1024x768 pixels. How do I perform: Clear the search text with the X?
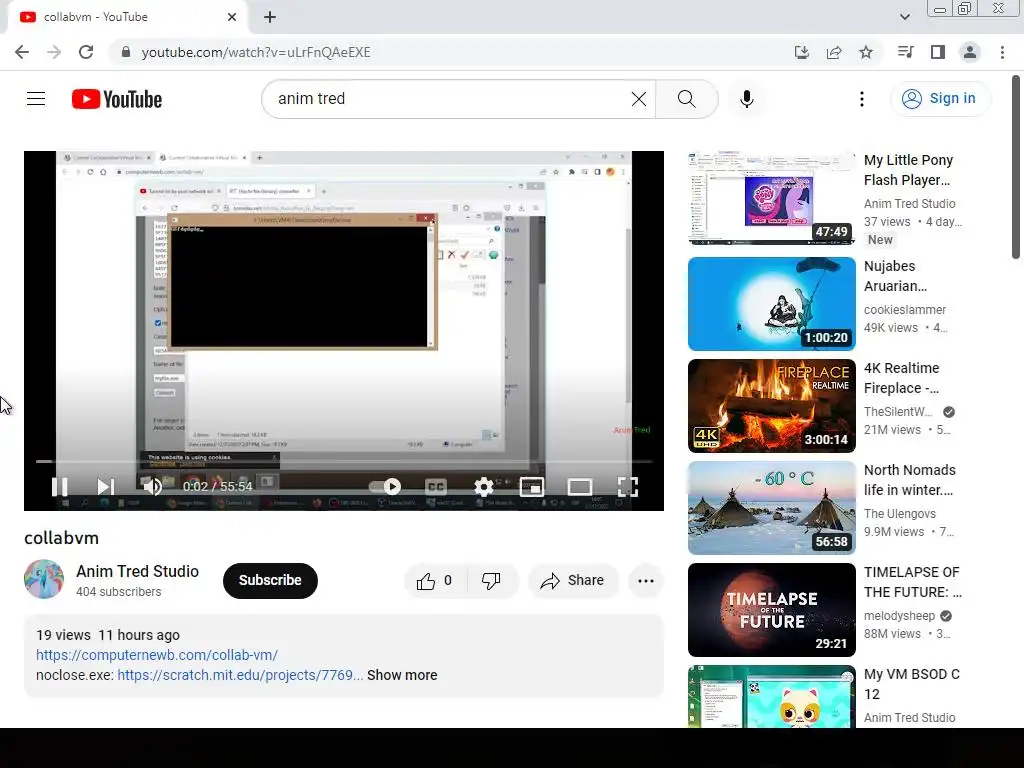coord(639,99)
